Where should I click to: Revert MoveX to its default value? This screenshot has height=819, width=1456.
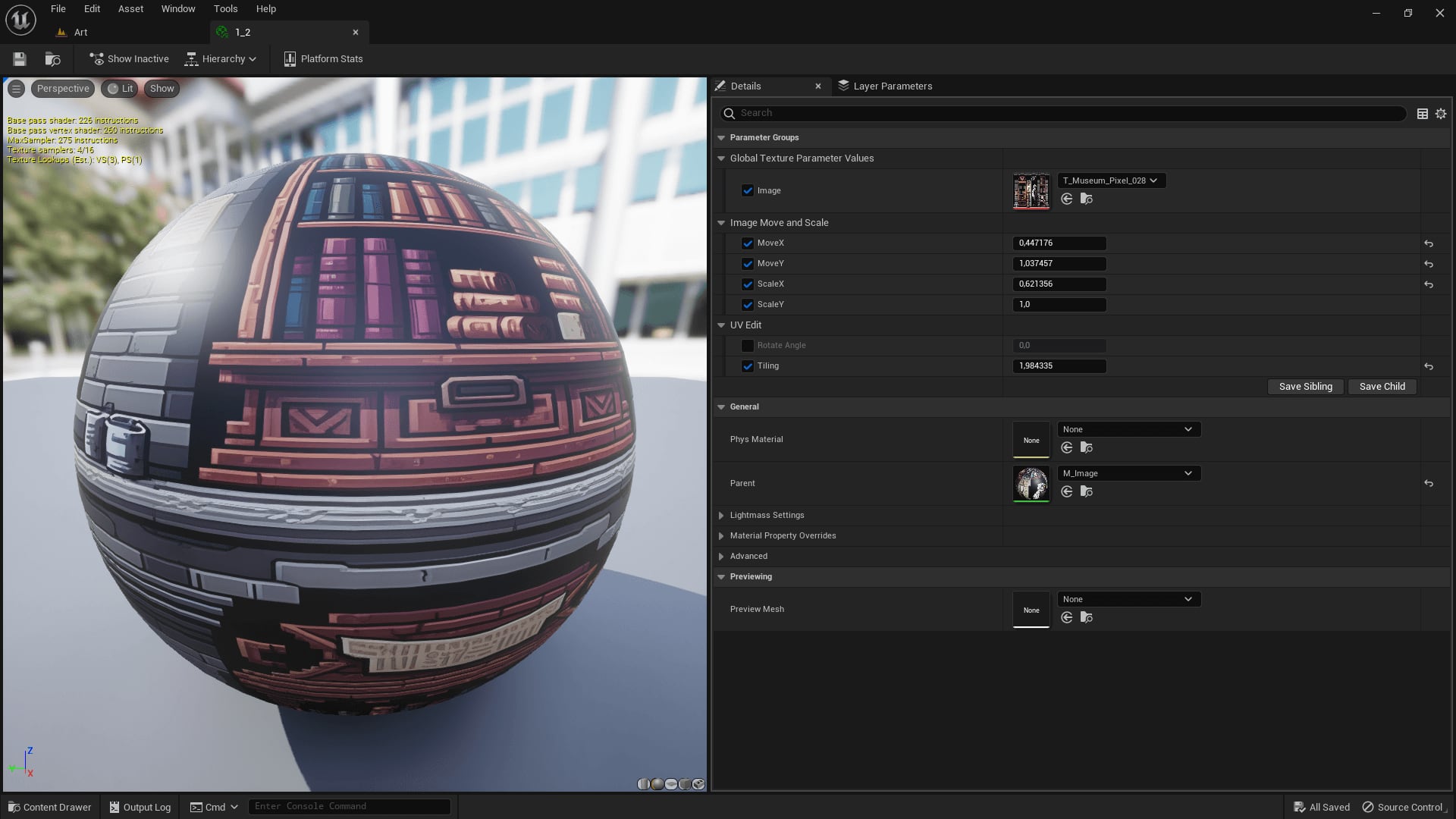tap(1428, 243)
